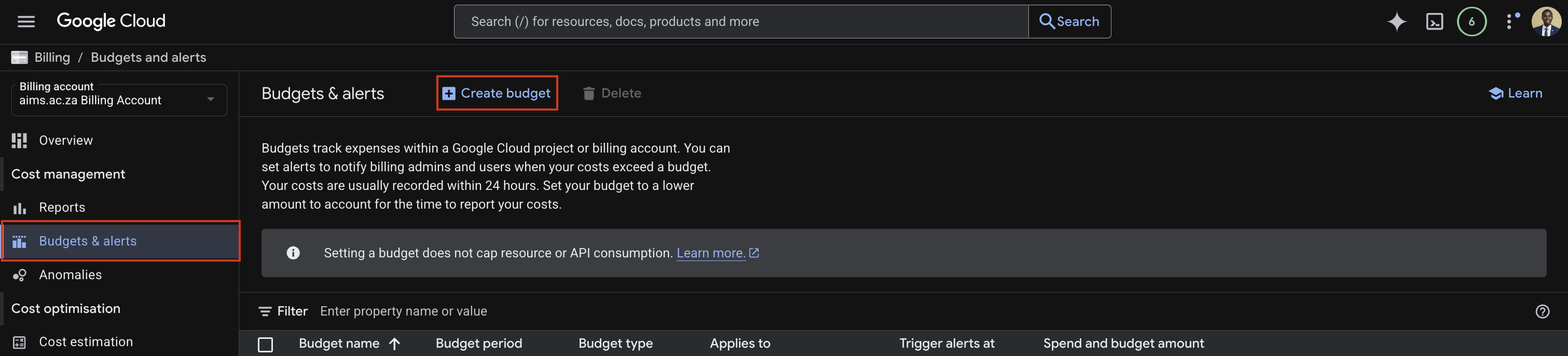Click the Delete trash can icon
The height and width of the screenshot is (356, 1568).
(x=588, y=93)
